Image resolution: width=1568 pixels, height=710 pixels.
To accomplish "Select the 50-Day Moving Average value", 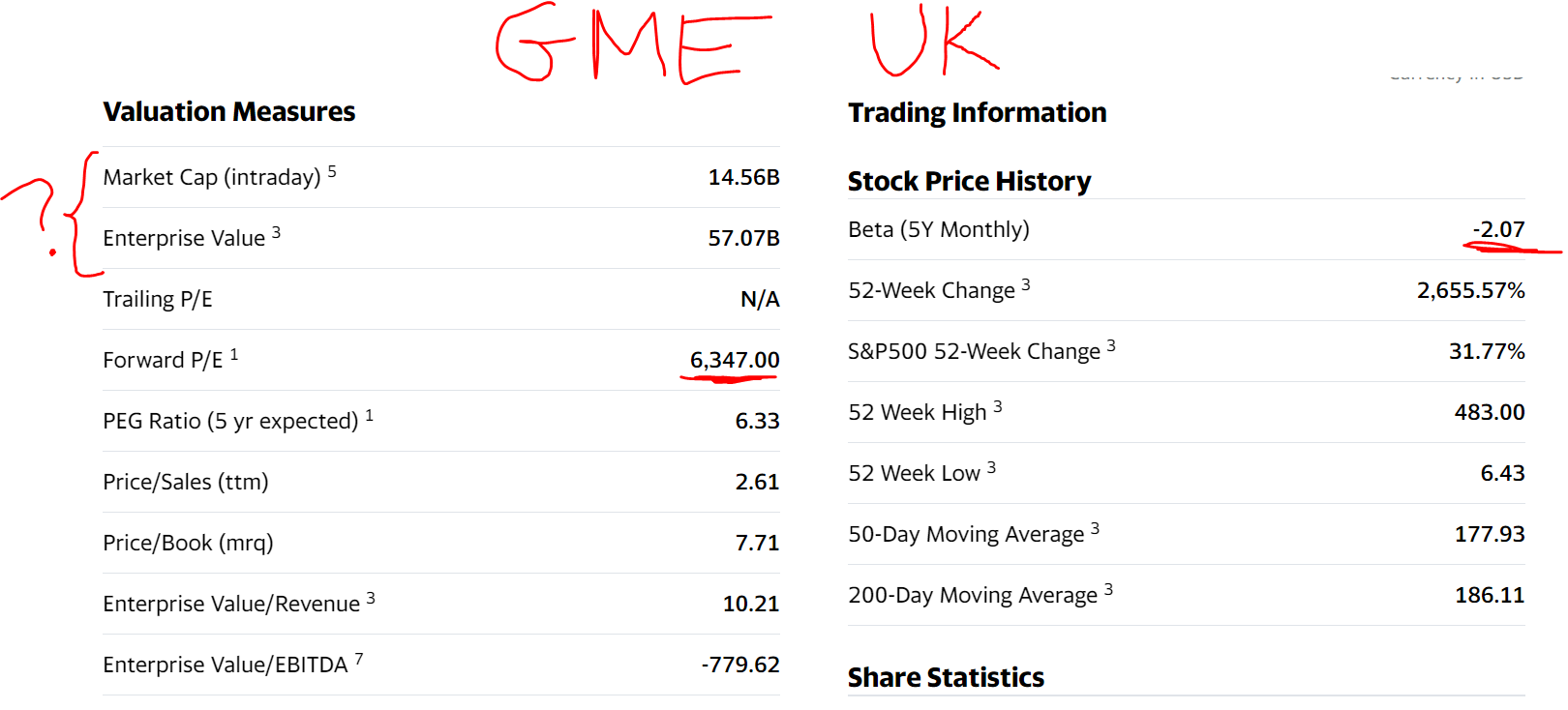I will pyautogui.click(x=1490, y=534).
